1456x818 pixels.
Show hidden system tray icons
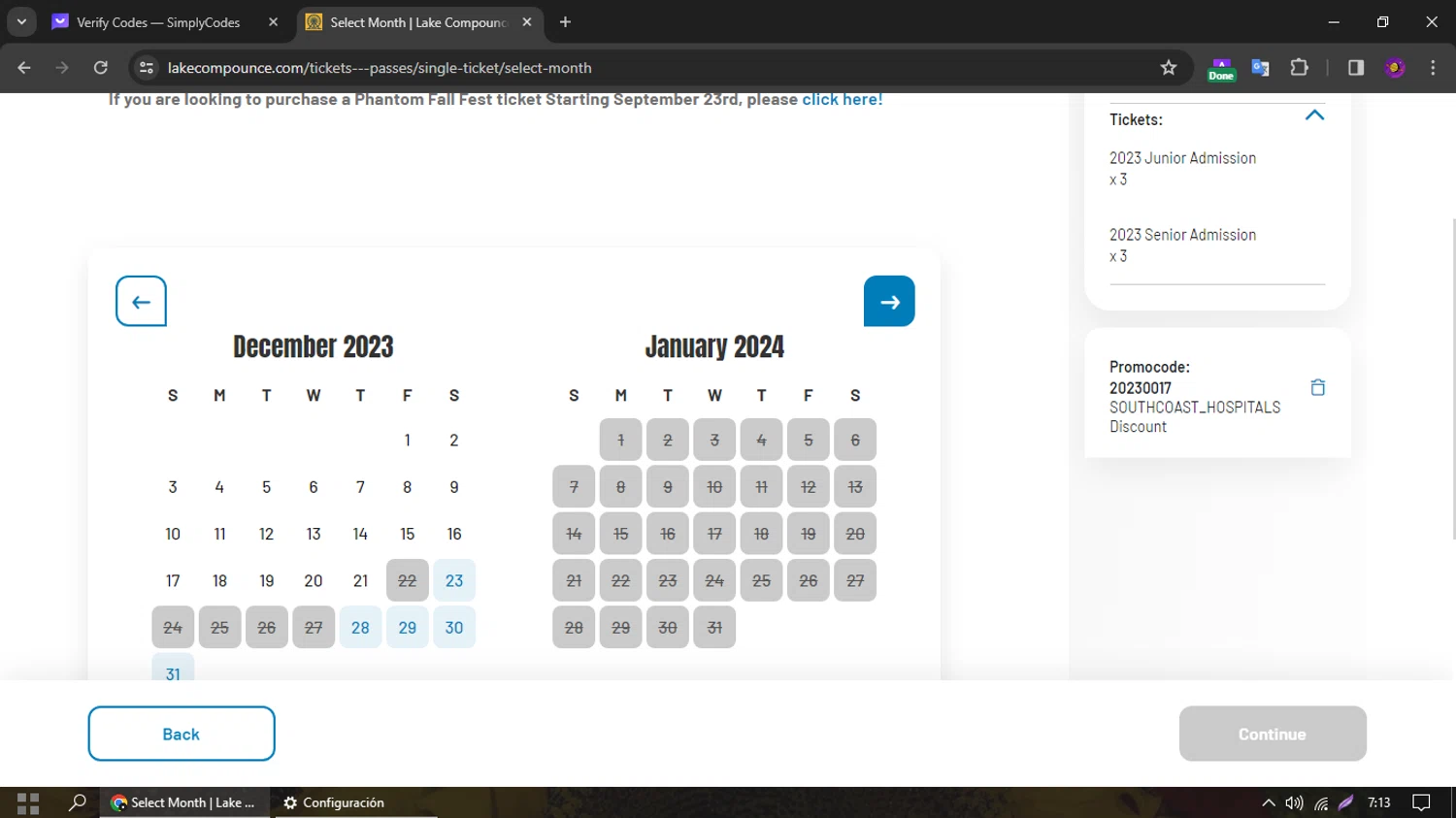tap(1268, 802)
